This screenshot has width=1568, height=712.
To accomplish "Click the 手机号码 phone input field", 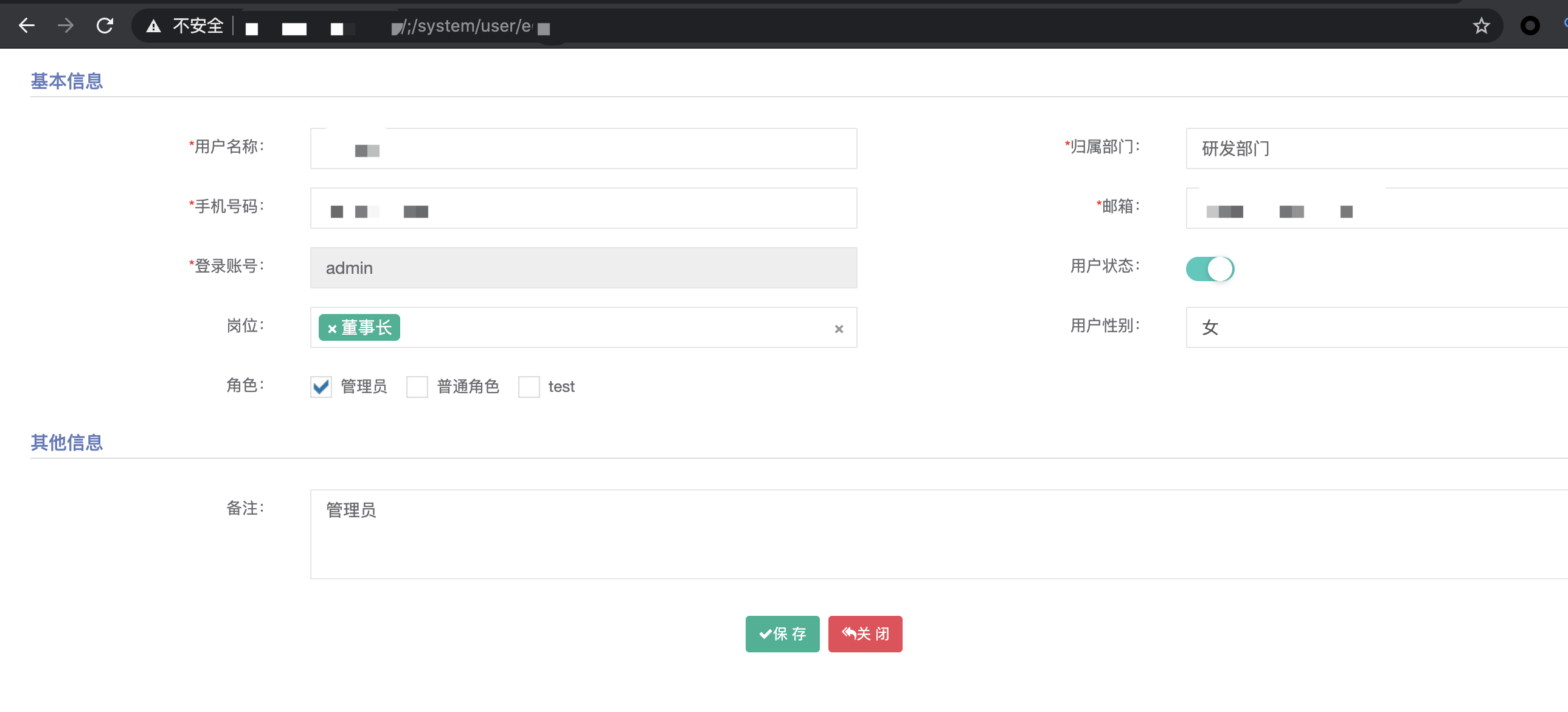I will [583, 208].
